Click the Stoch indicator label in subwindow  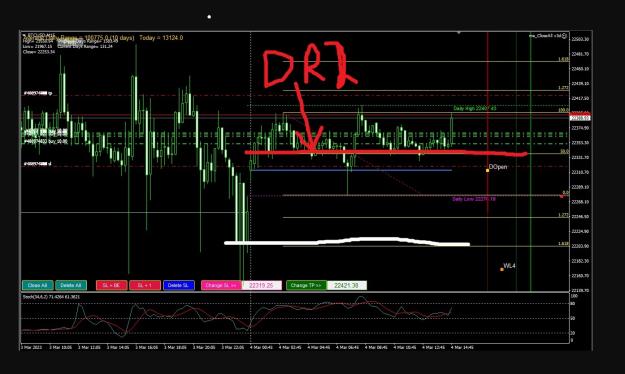coord(51,297)
